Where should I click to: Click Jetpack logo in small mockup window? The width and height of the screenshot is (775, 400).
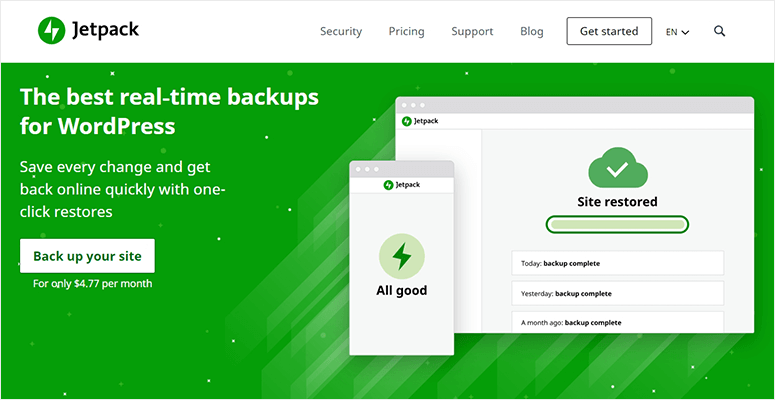coord(401,185)
